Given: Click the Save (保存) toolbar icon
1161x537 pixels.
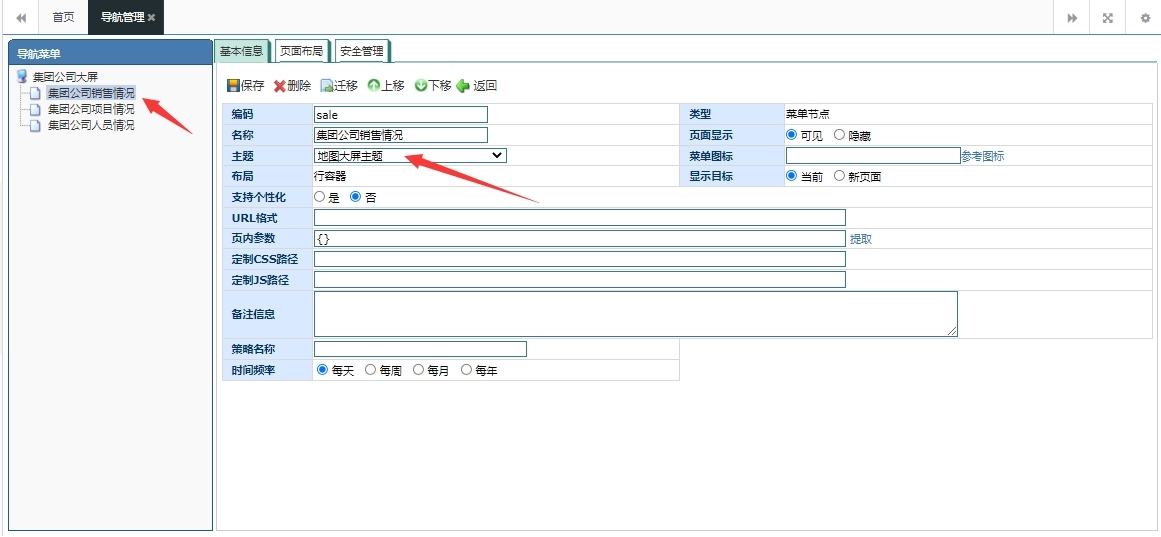Looking at the screenshot, I should (x=233, y=86).
